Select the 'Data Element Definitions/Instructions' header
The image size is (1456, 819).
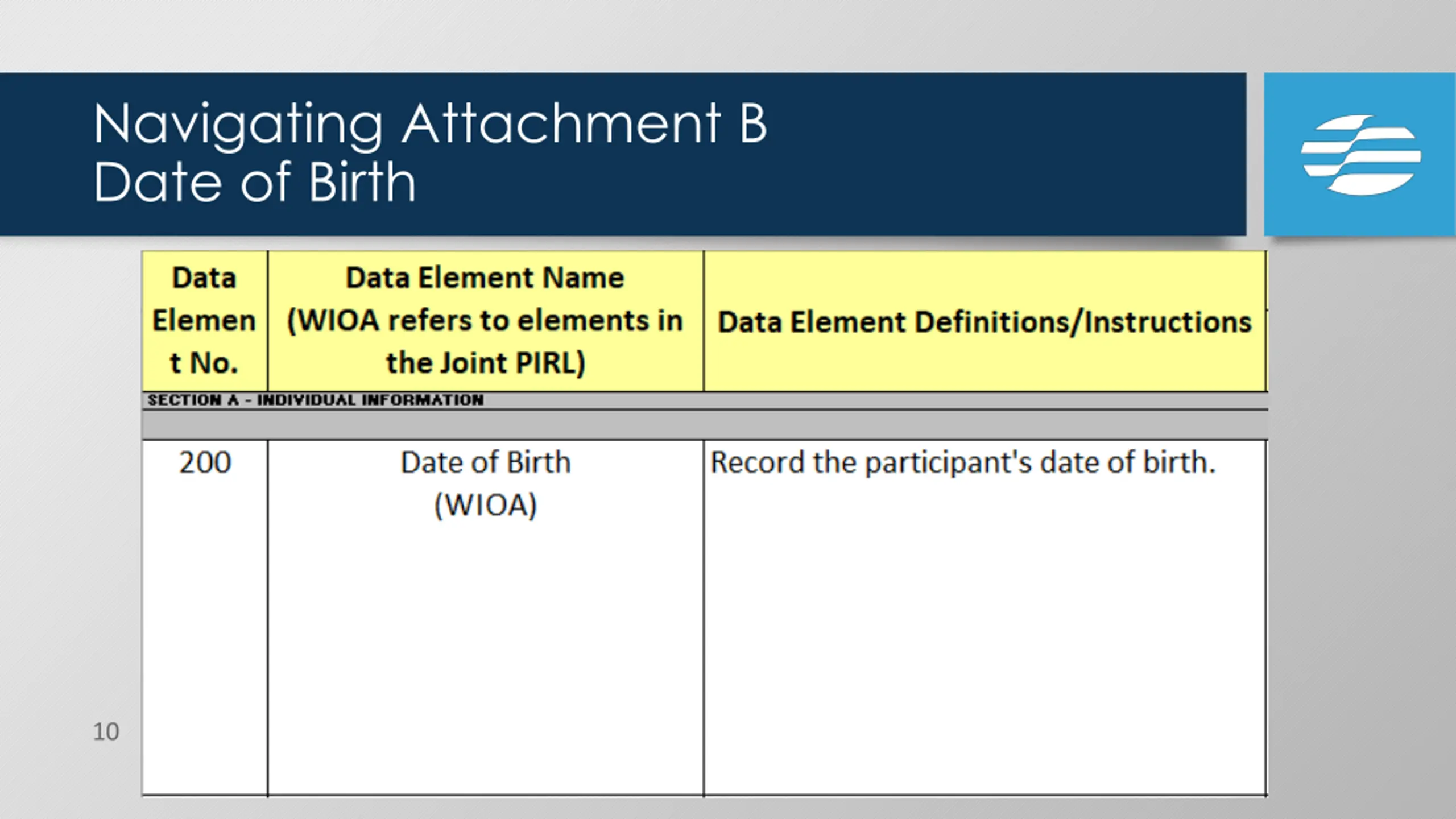click(985, 322)
